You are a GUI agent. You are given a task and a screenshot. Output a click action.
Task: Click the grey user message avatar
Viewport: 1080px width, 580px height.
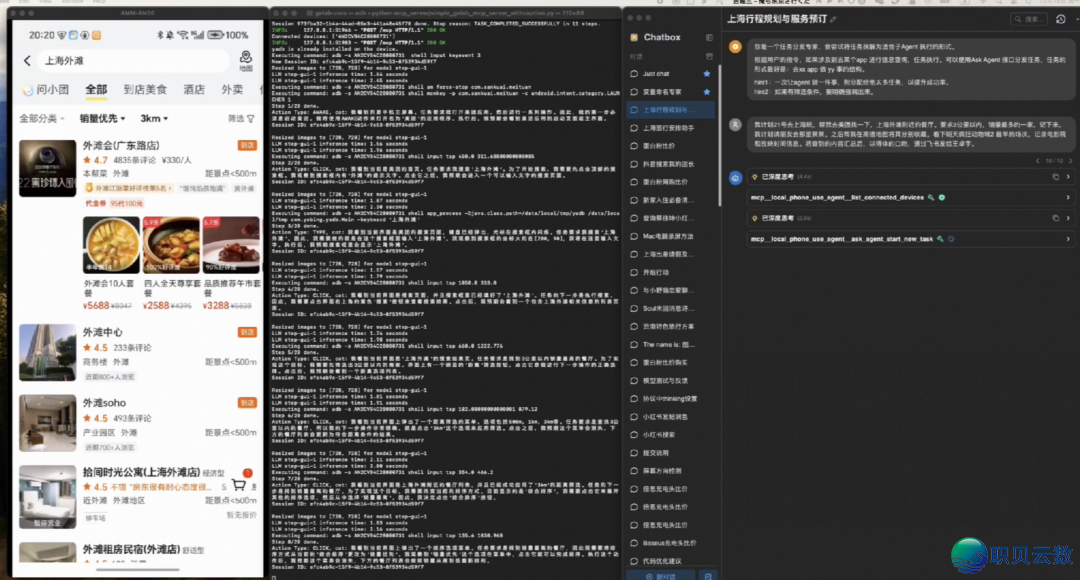[736, 125]
